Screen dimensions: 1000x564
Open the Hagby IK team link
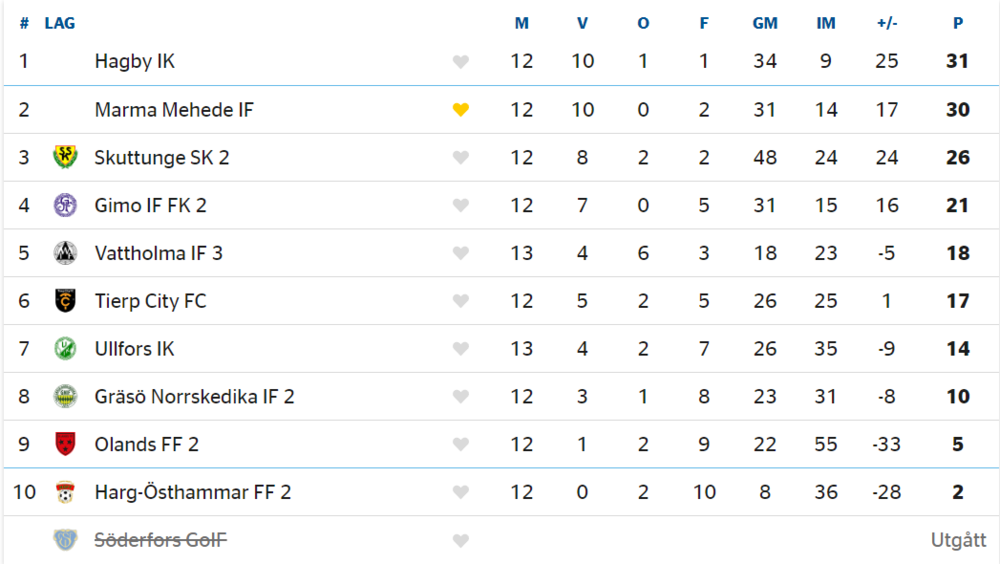pos(135,61)
